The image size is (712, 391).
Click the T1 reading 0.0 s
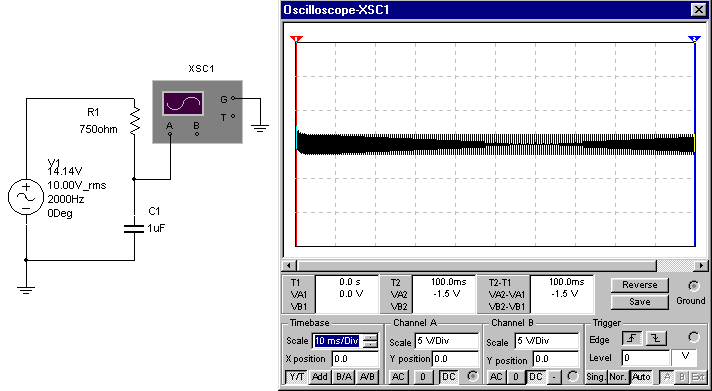tap(351, 282)
